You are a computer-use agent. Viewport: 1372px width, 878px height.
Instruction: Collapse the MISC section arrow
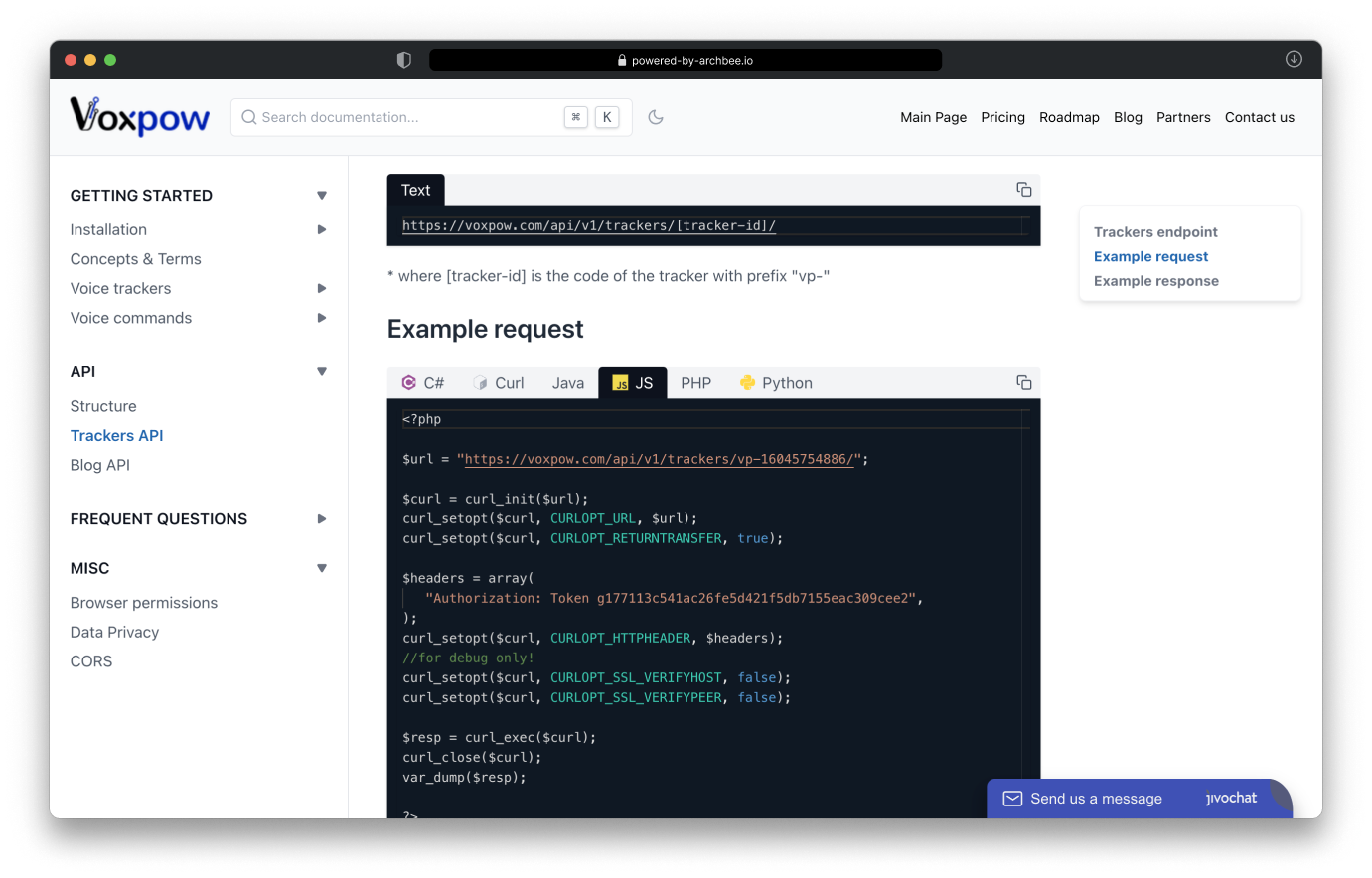point(321,569)
